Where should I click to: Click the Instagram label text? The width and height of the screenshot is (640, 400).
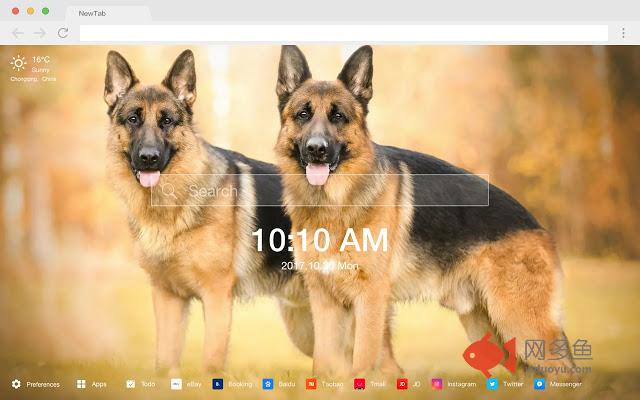[x=462, y=384]
